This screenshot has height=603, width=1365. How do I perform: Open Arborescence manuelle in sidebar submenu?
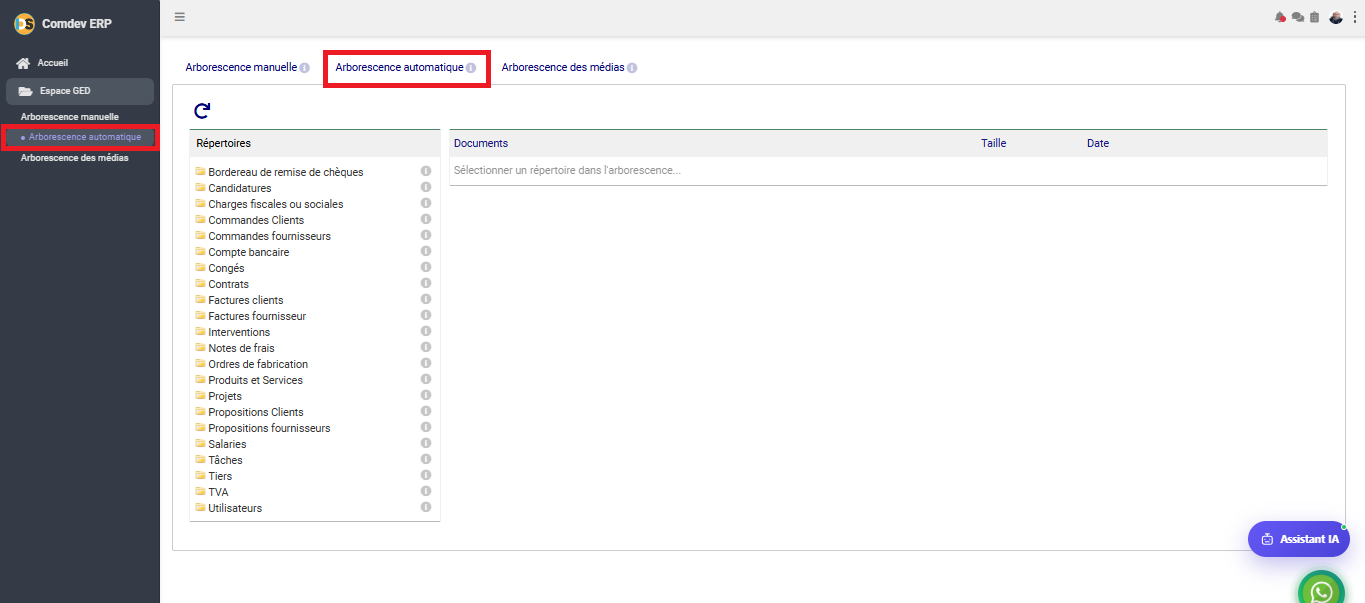point(70,117)
